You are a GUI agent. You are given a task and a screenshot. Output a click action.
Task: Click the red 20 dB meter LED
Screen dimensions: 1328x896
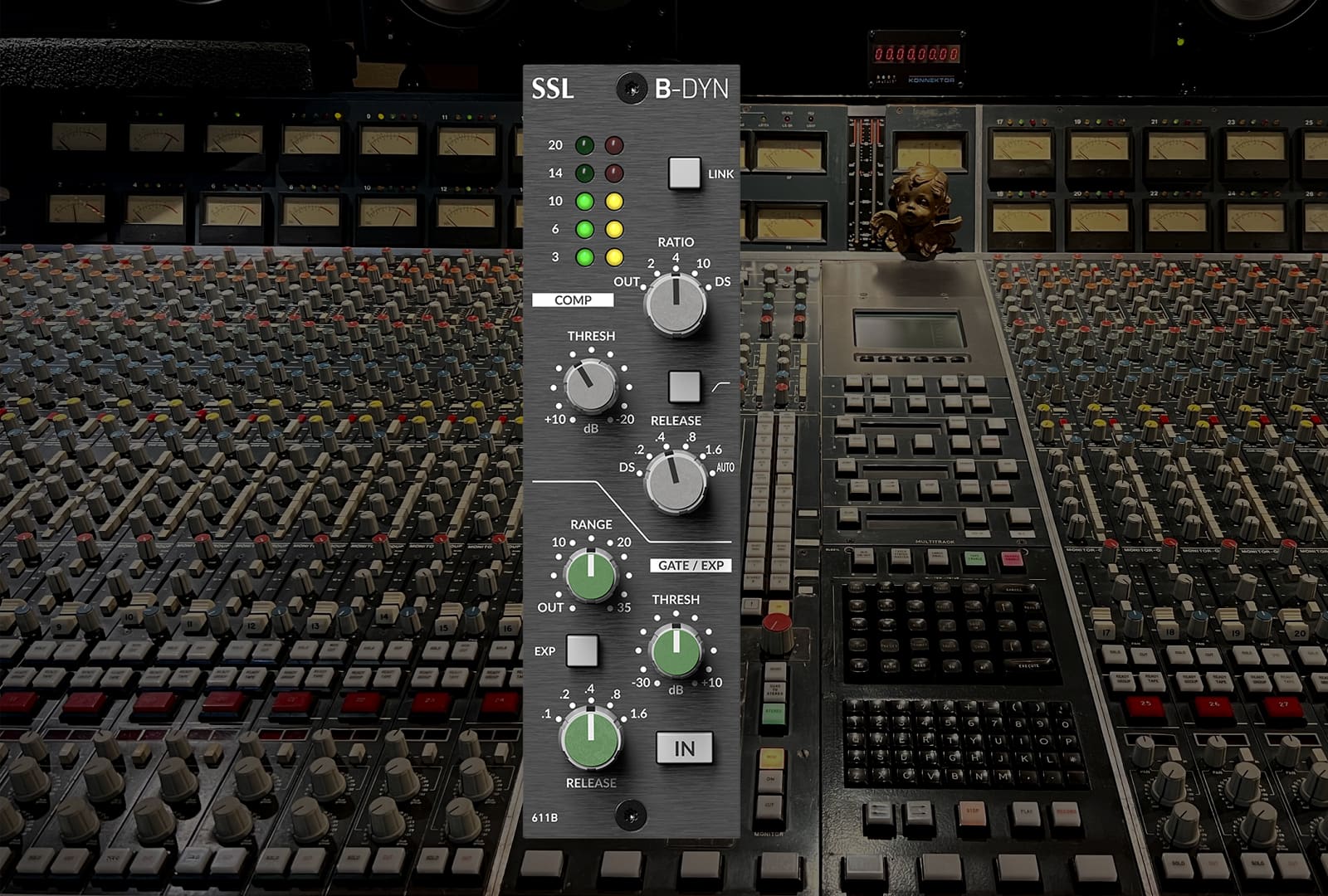(x=614, y=146)
